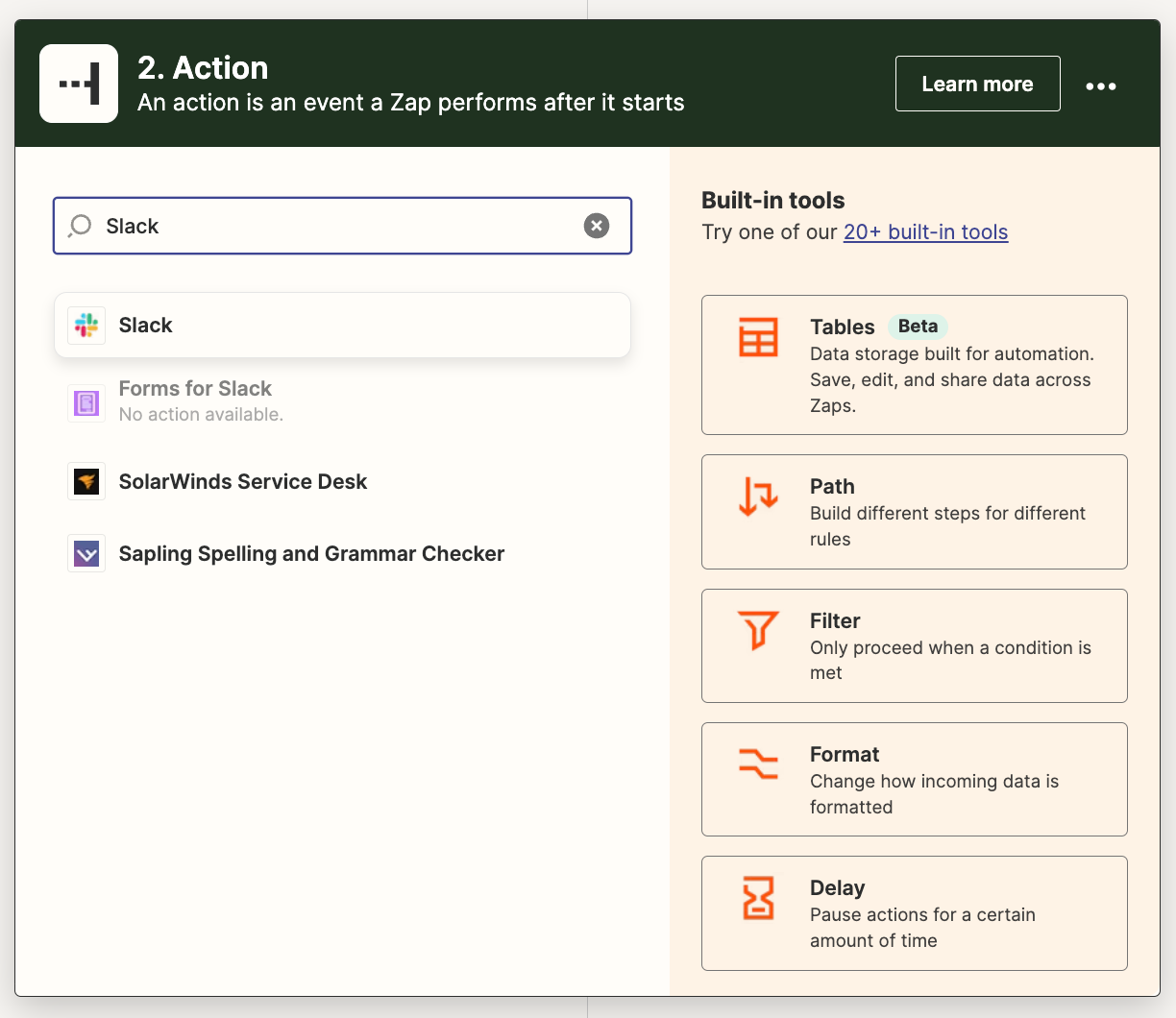This screenshot has width=1176, height=1018.
Task: Clear the Slack search text
Action: [x=597, y=226]
